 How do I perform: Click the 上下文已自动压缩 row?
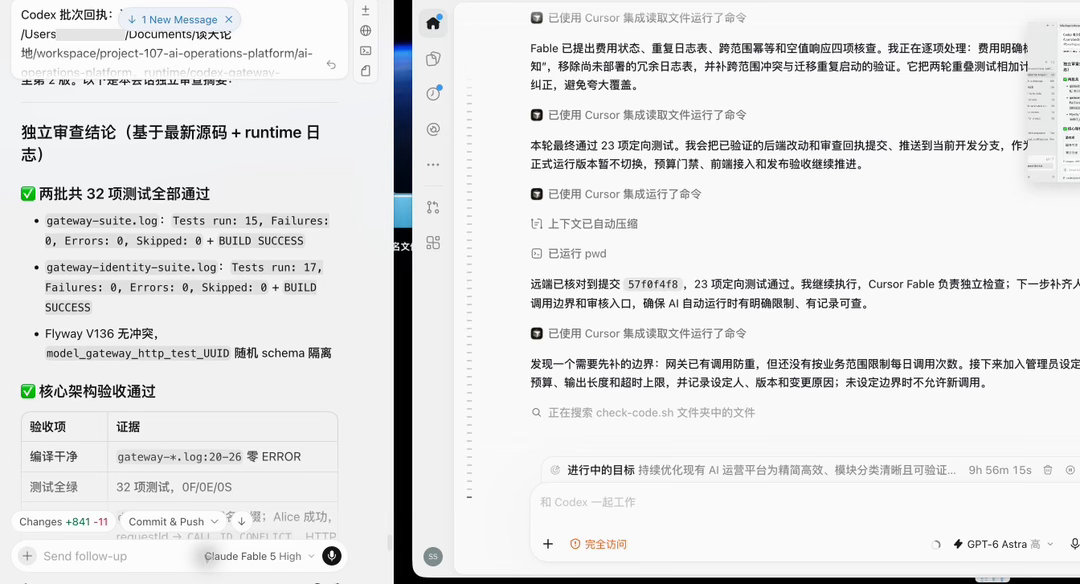click(584, 224)
